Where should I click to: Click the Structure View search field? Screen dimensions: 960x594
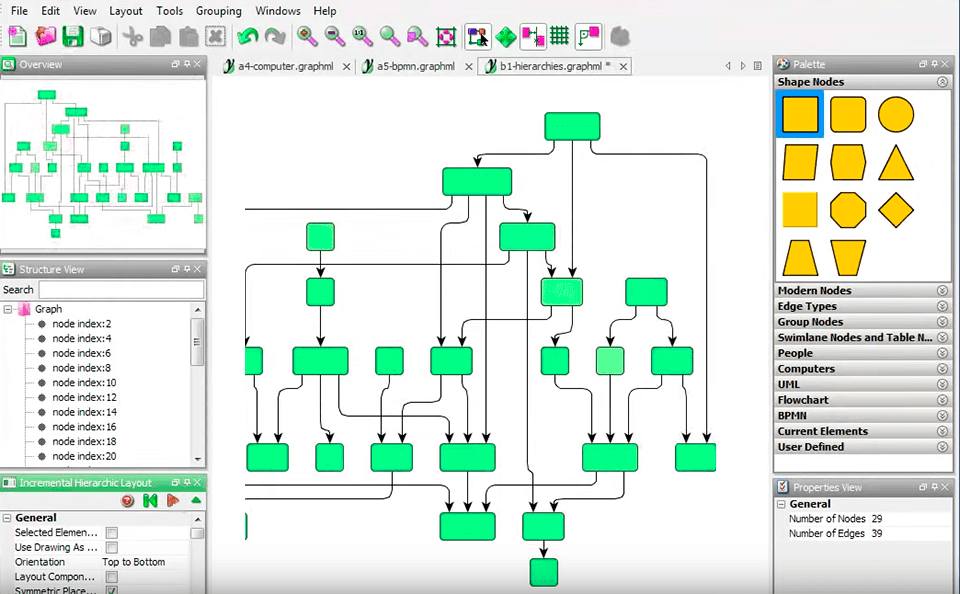(120, 290)
